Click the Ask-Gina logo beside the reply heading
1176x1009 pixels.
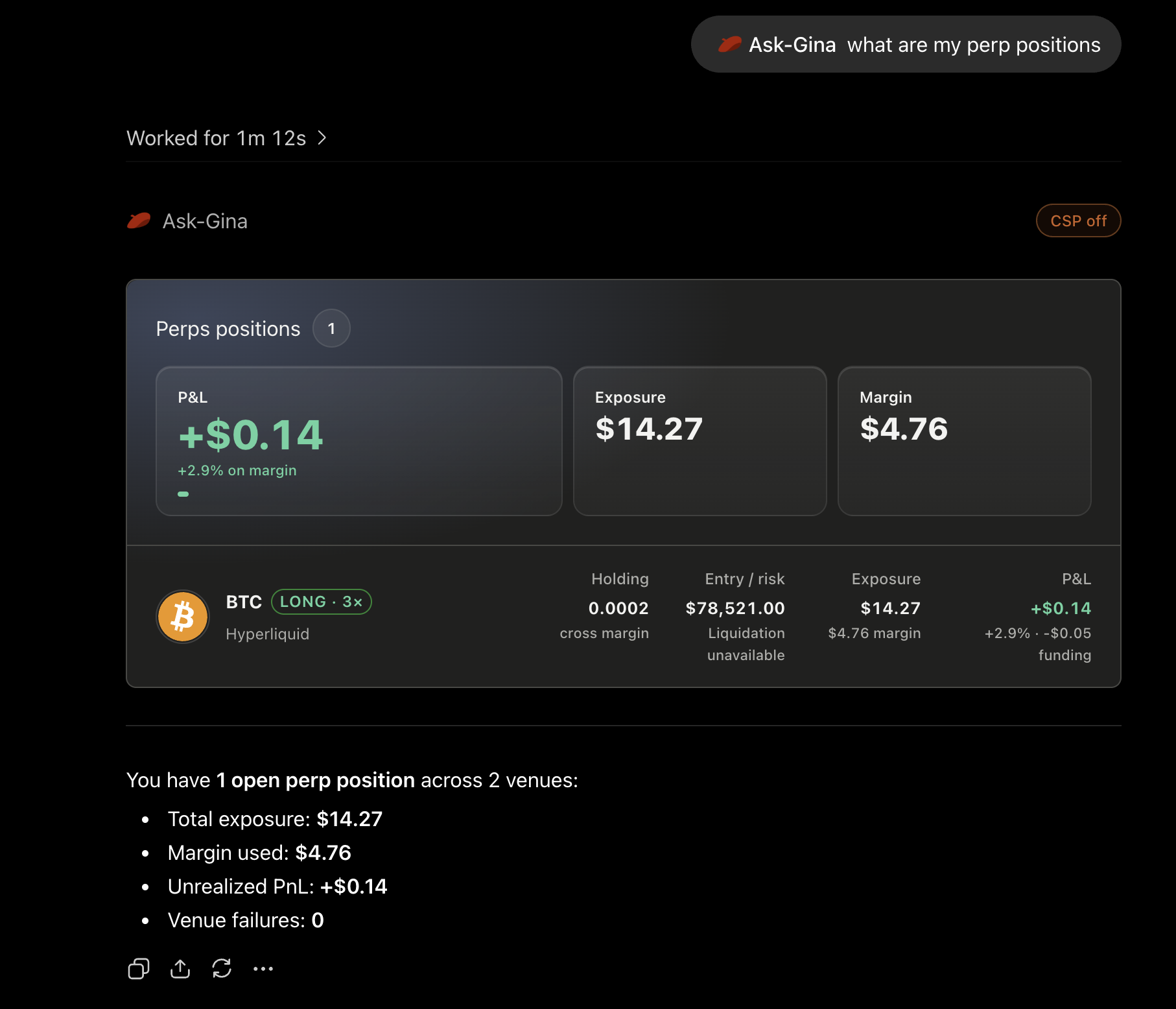click(x=139, y=221)
